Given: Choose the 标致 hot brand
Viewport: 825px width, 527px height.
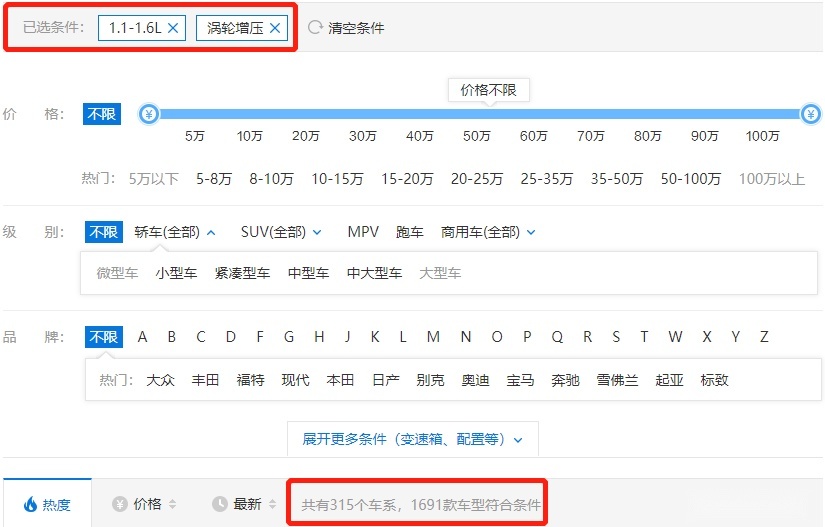Looking at the screenshot, I should pos(715,380).
